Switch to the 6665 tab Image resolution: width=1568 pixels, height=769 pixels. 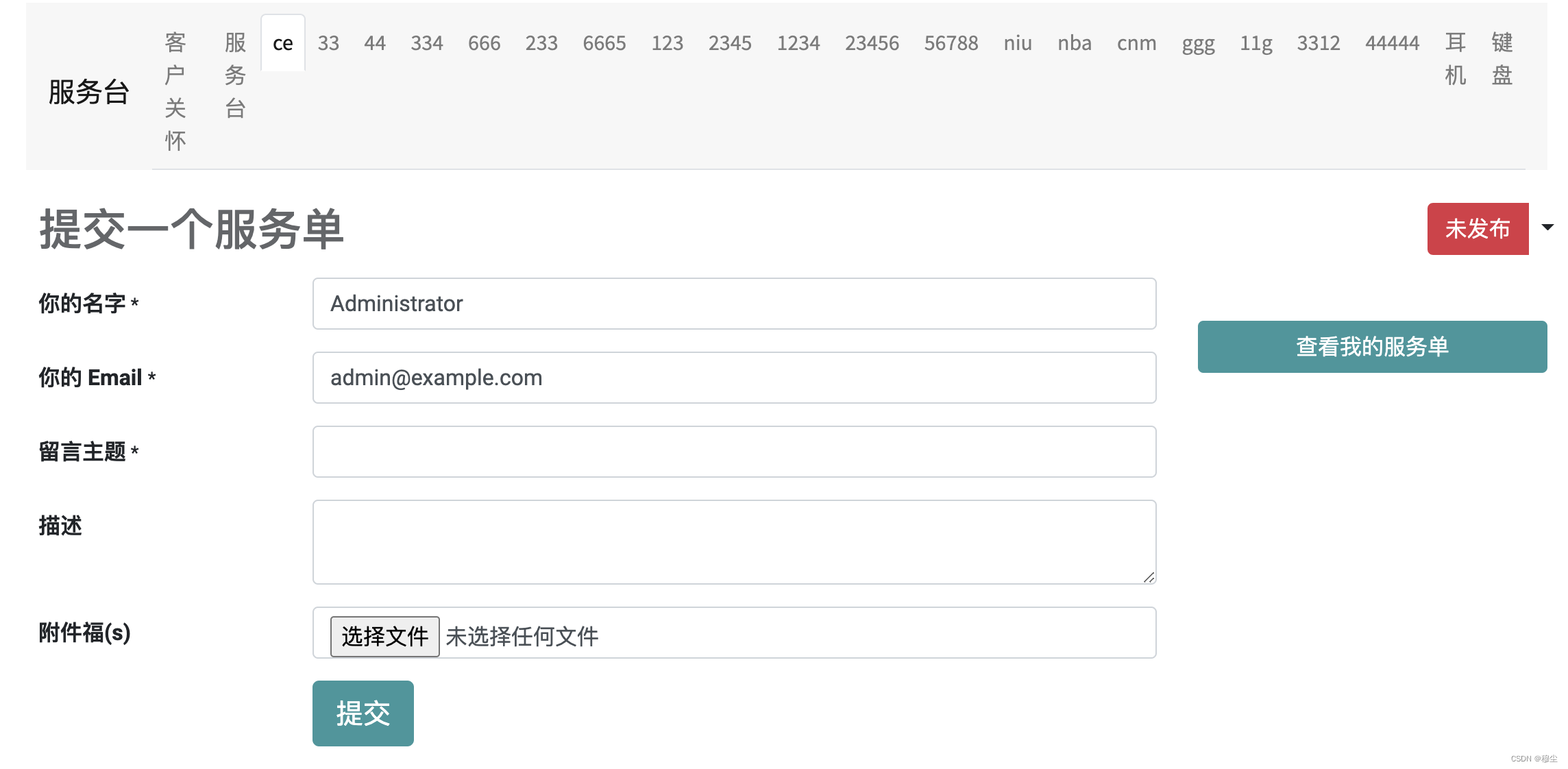(604, 43)
